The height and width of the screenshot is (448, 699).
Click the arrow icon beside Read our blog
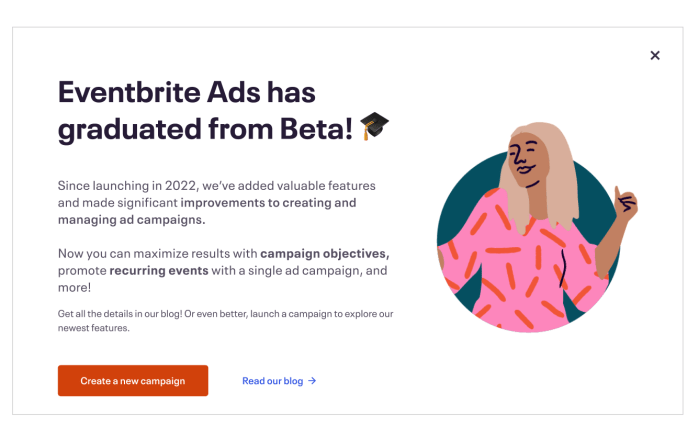[313, 381]
